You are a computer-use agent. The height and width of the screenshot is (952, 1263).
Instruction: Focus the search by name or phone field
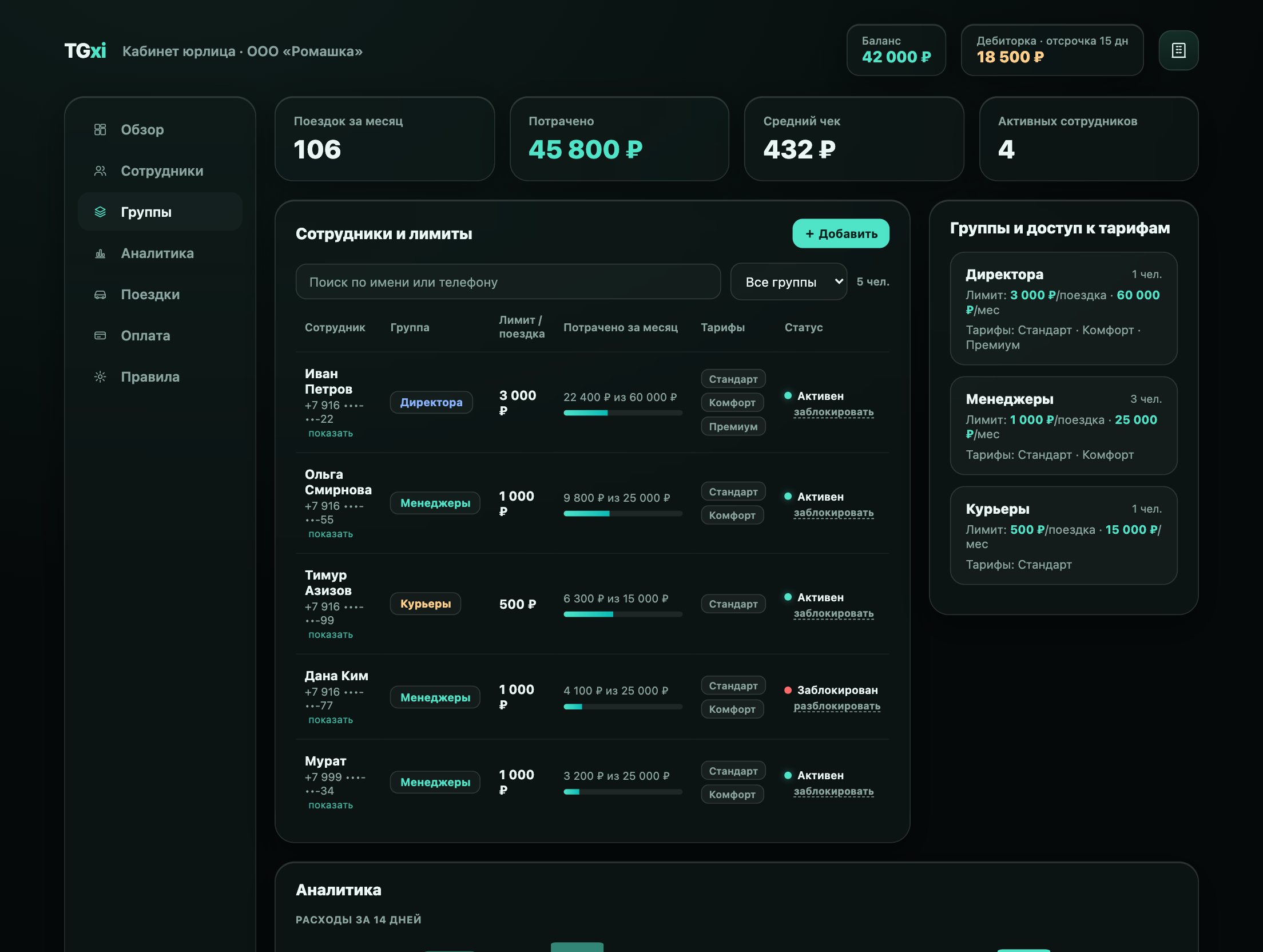(x=508, y=282)
